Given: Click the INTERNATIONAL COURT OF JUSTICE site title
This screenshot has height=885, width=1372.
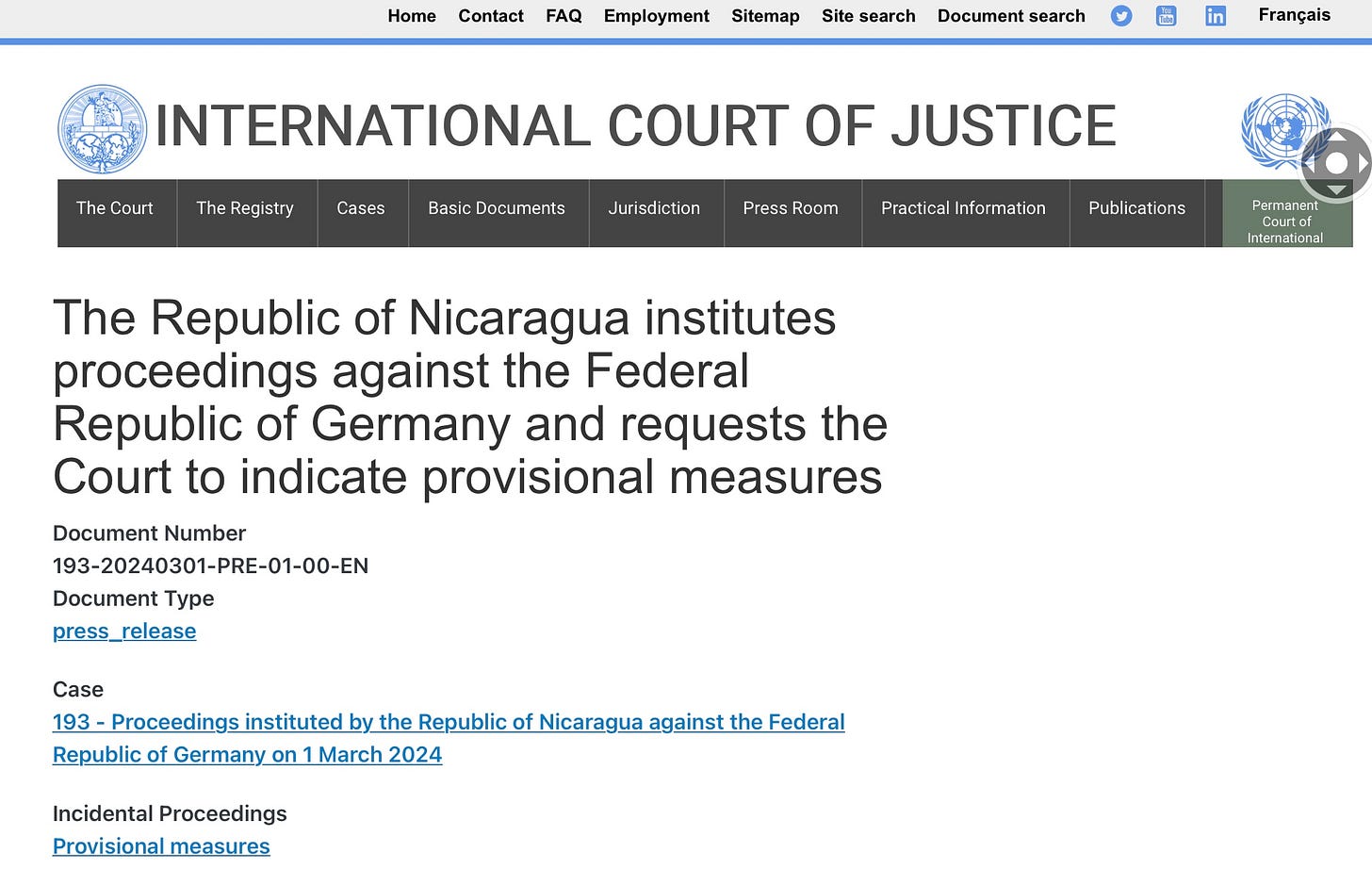Looking at the screenshot, I should (635, 127).
